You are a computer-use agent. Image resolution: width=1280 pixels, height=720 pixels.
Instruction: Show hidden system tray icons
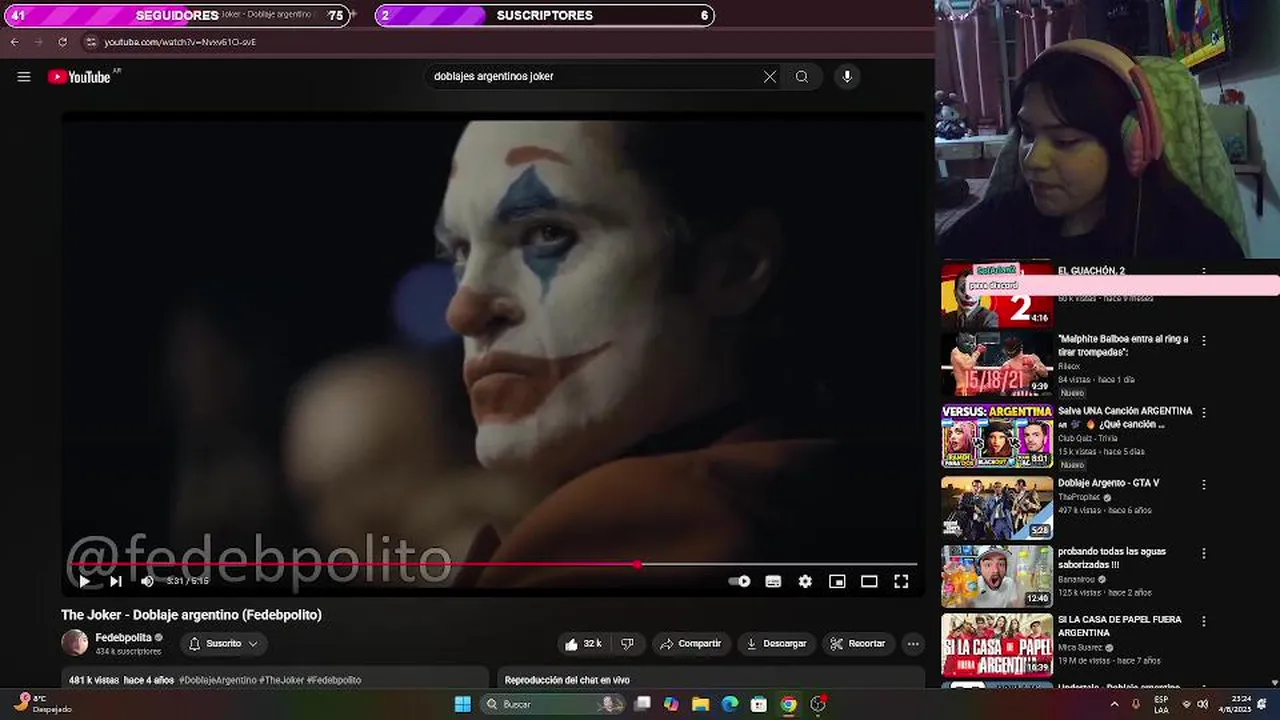(x=1115, y=704)
